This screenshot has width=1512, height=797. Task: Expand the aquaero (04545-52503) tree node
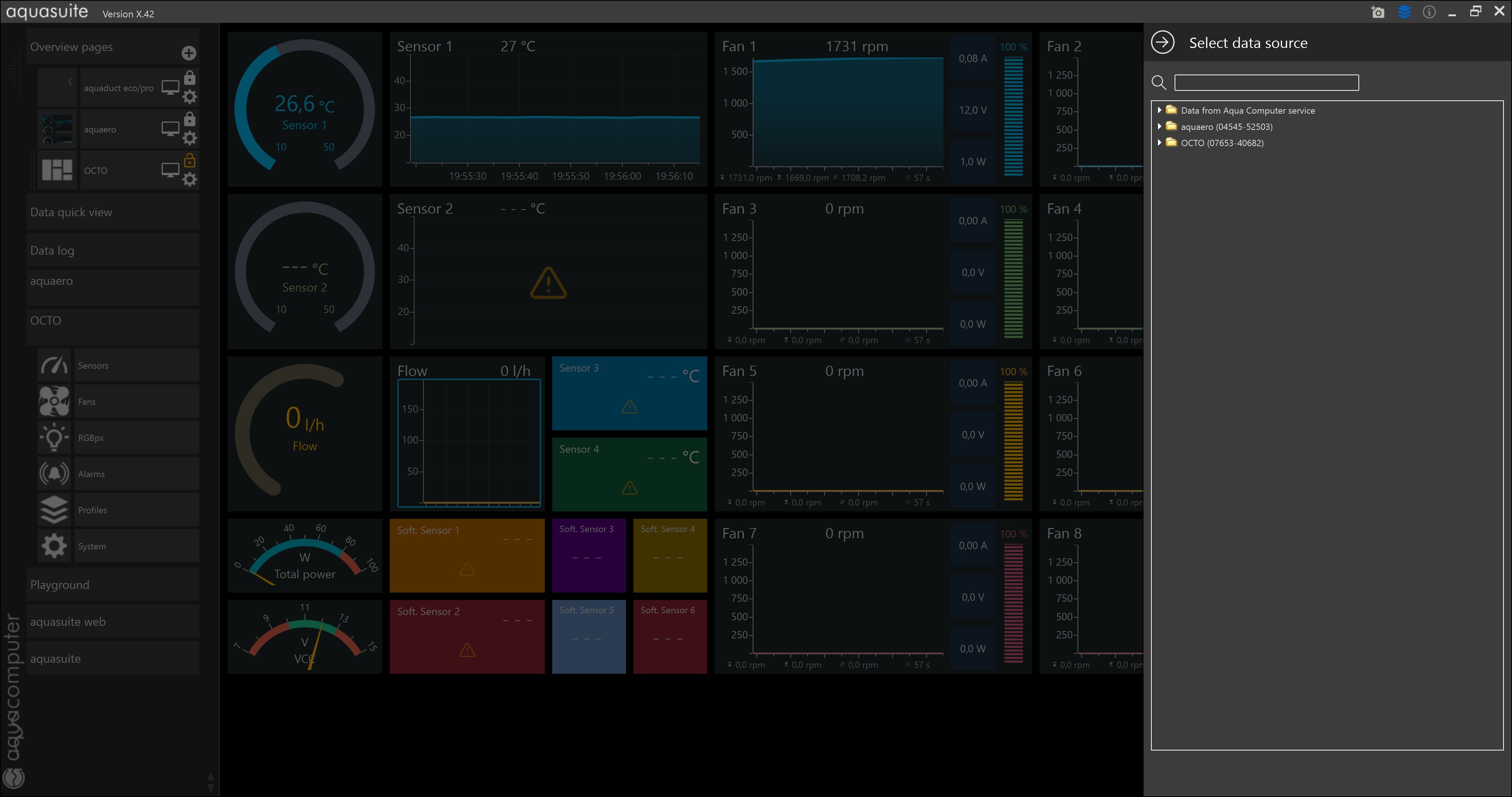pyautogui.click(x=1159, y=127)
